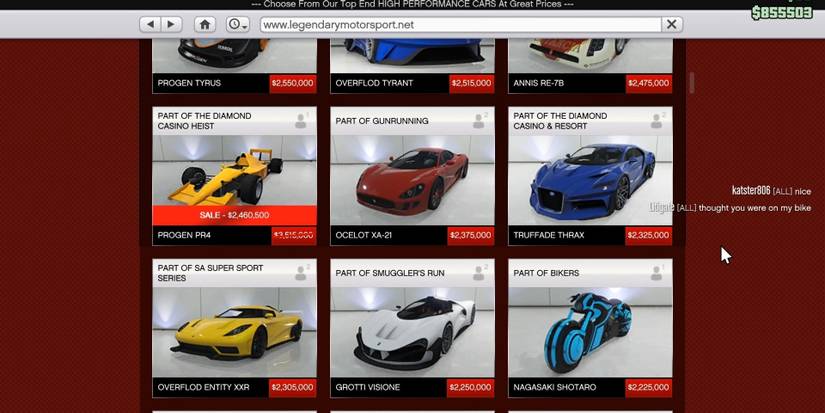Screen dimensions: 825x413
Task: Go forward with the browser forward arrow
Action: click(172, 24)
